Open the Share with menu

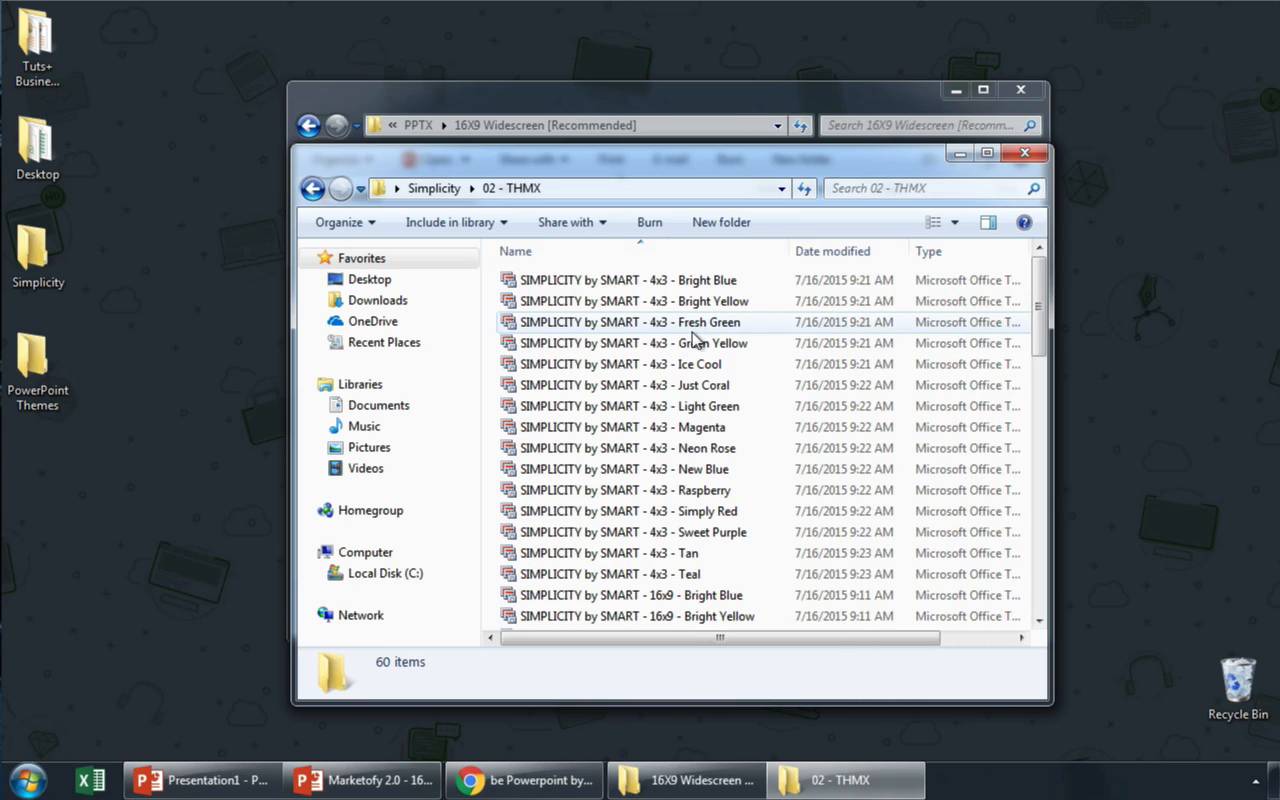click(x=571, y=222)
